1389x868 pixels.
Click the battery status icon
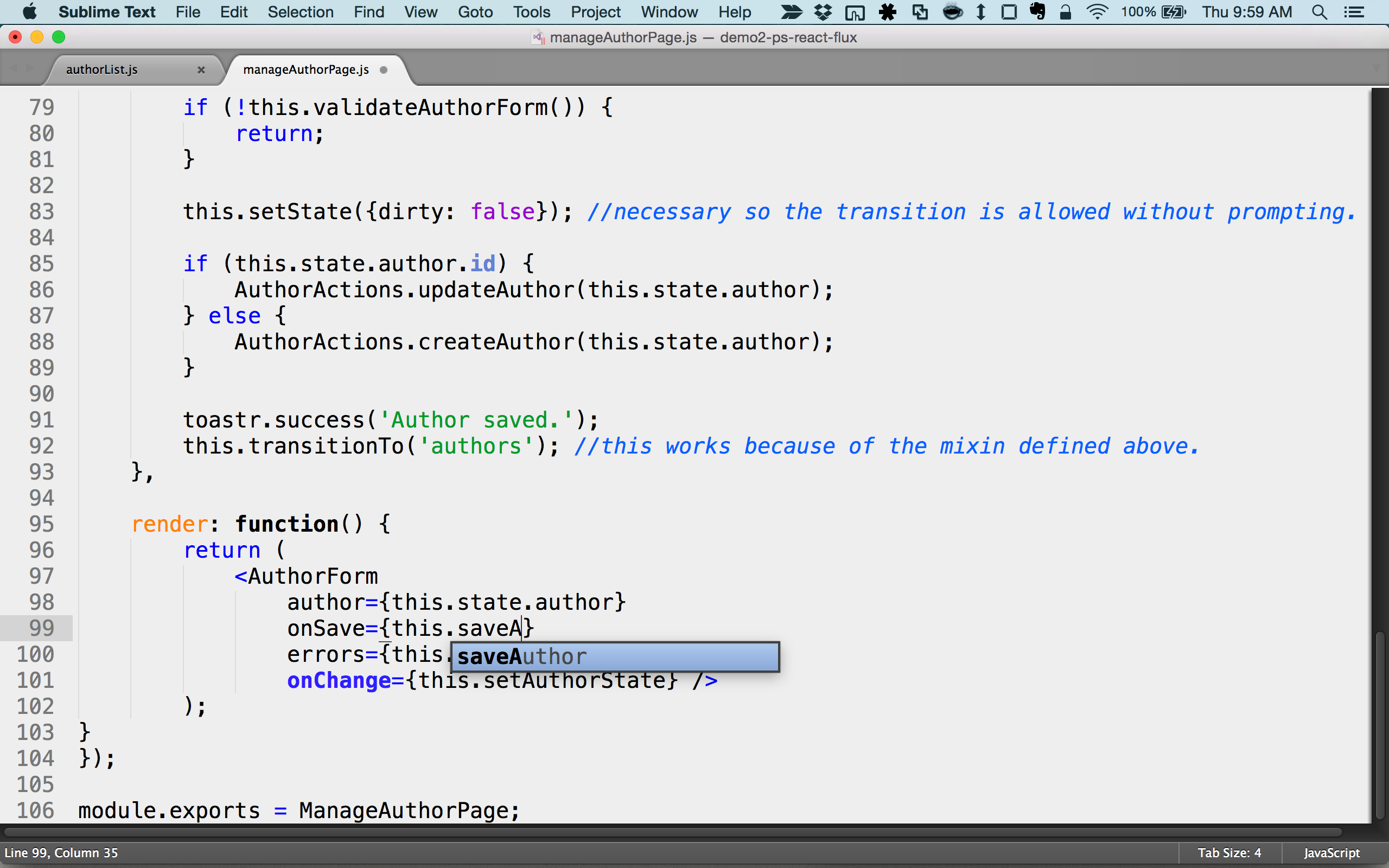tap(1173, 12)
